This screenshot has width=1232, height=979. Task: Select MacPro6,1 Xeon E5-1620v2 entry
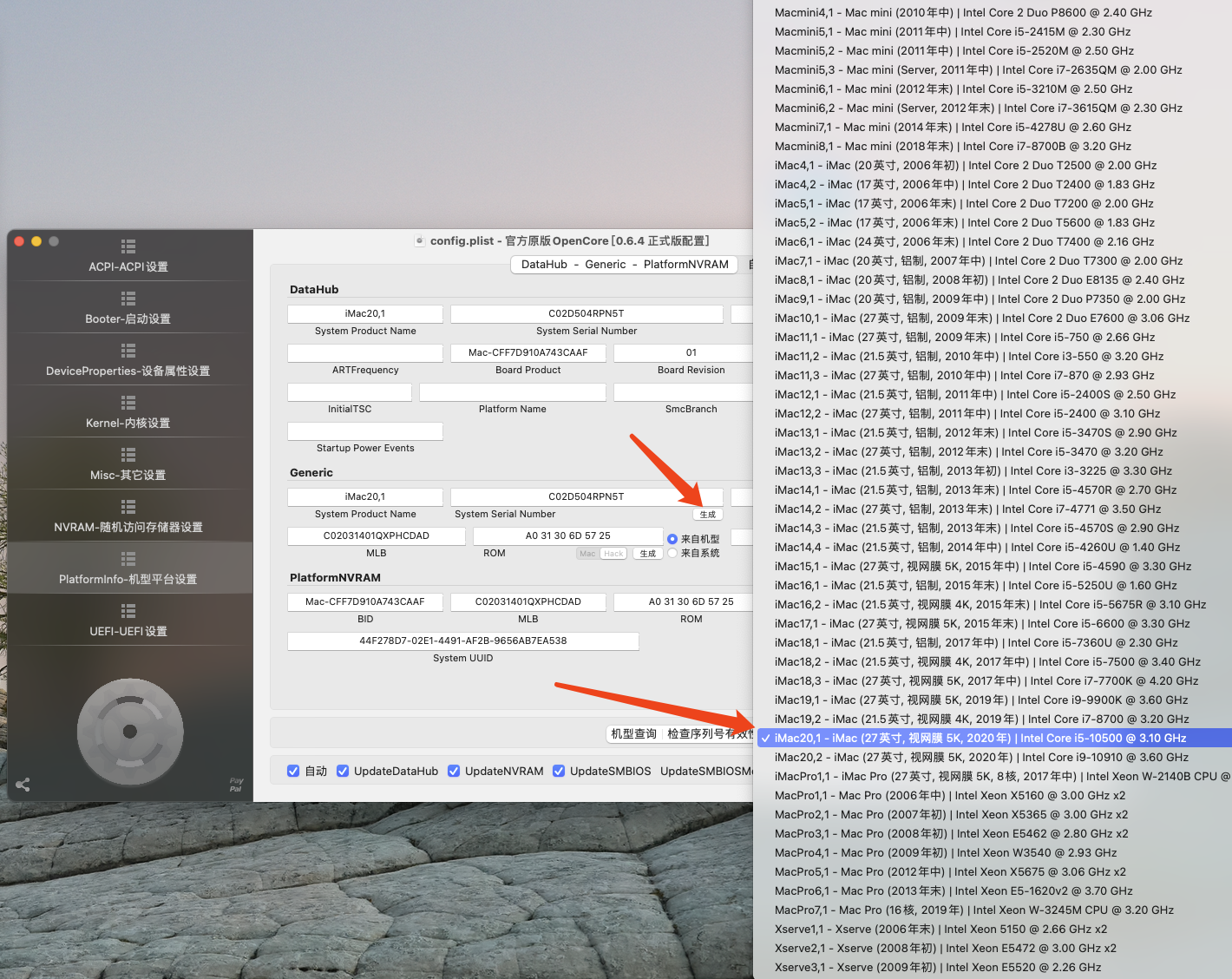[x=993, y=890]
